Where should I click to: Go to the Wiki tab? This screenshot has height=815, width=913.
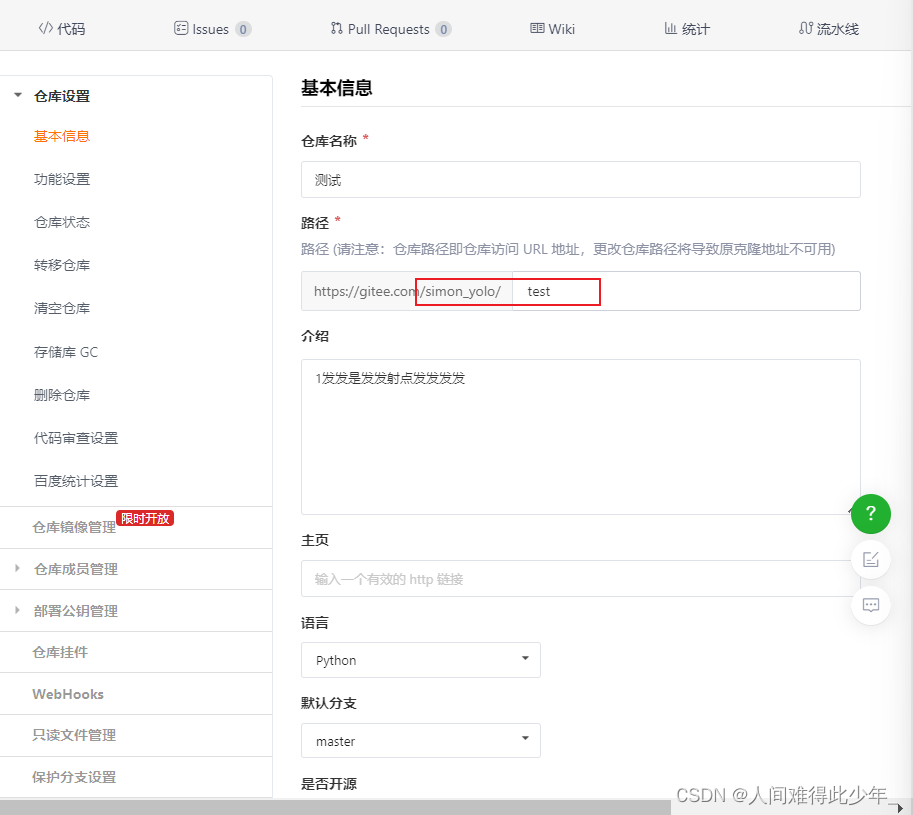coord(552,29)
